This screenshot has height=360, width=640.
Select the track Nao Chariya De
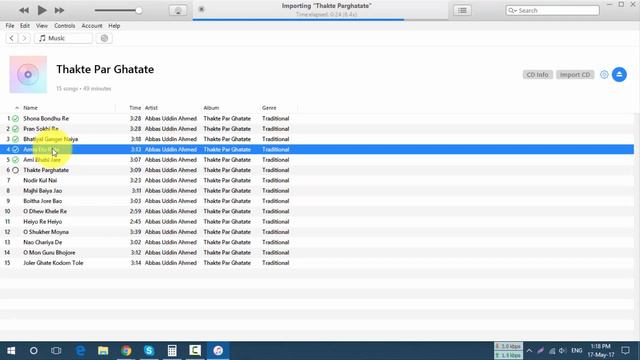click(42, 242)
